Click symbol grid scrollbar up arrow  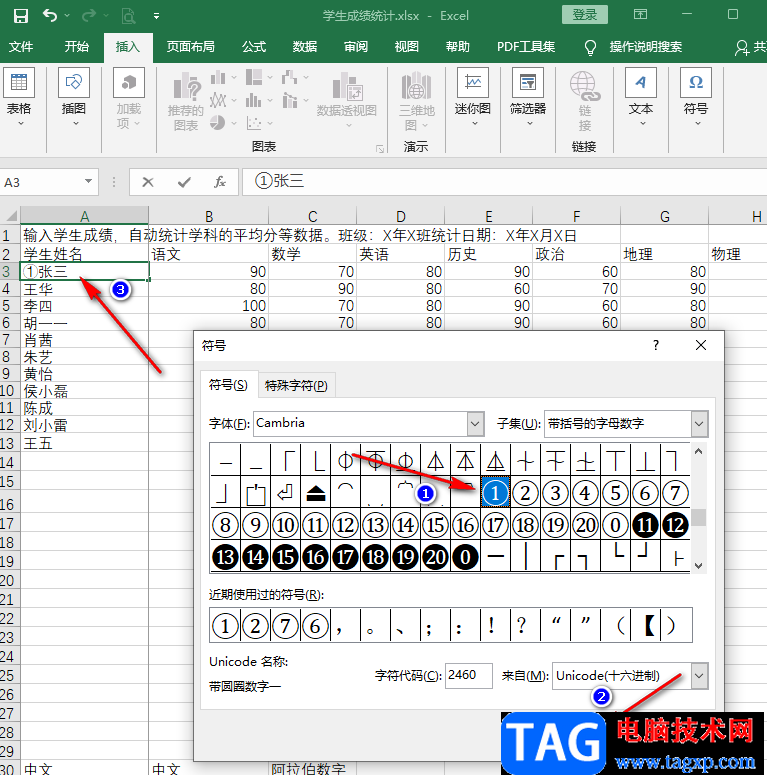pyautogui.click(x=698, y=451)
